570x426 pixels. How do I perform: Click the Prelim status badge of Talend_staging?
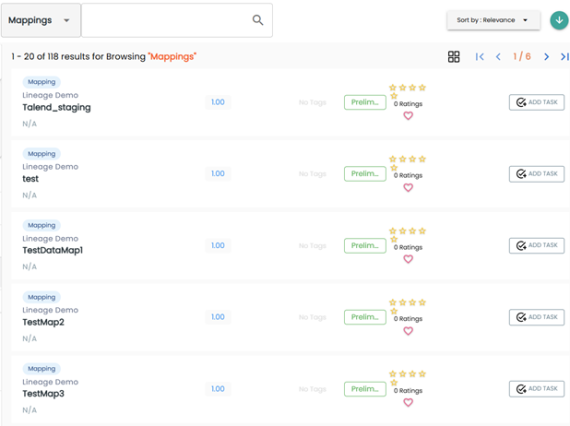click(365, 103)
